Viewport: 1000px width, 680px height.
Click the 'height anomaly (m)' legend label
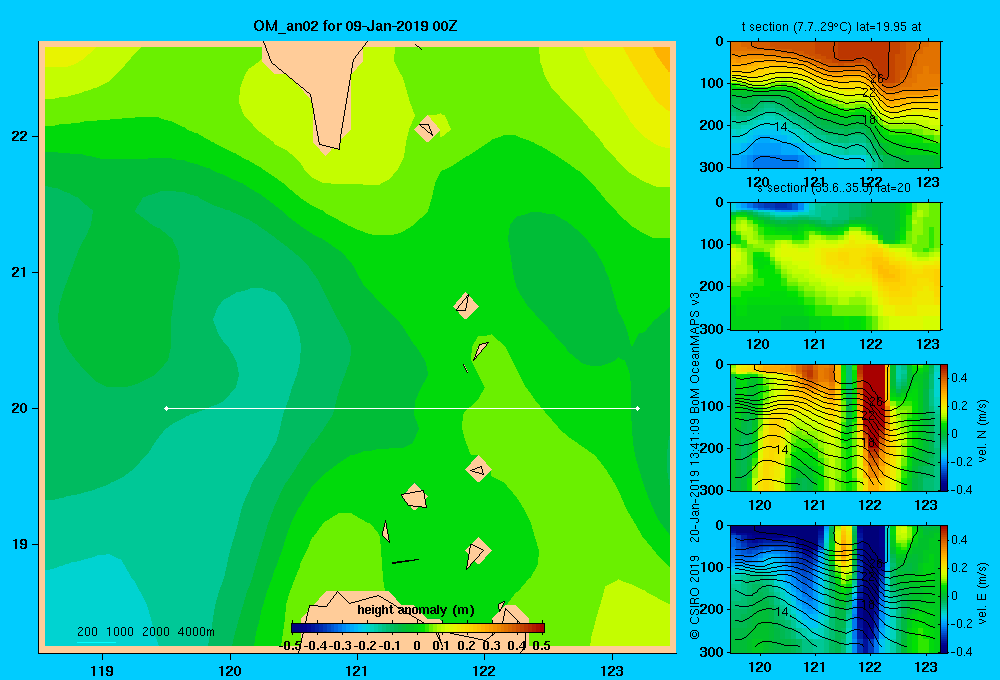pyautogui.click(x=416, y=610)
